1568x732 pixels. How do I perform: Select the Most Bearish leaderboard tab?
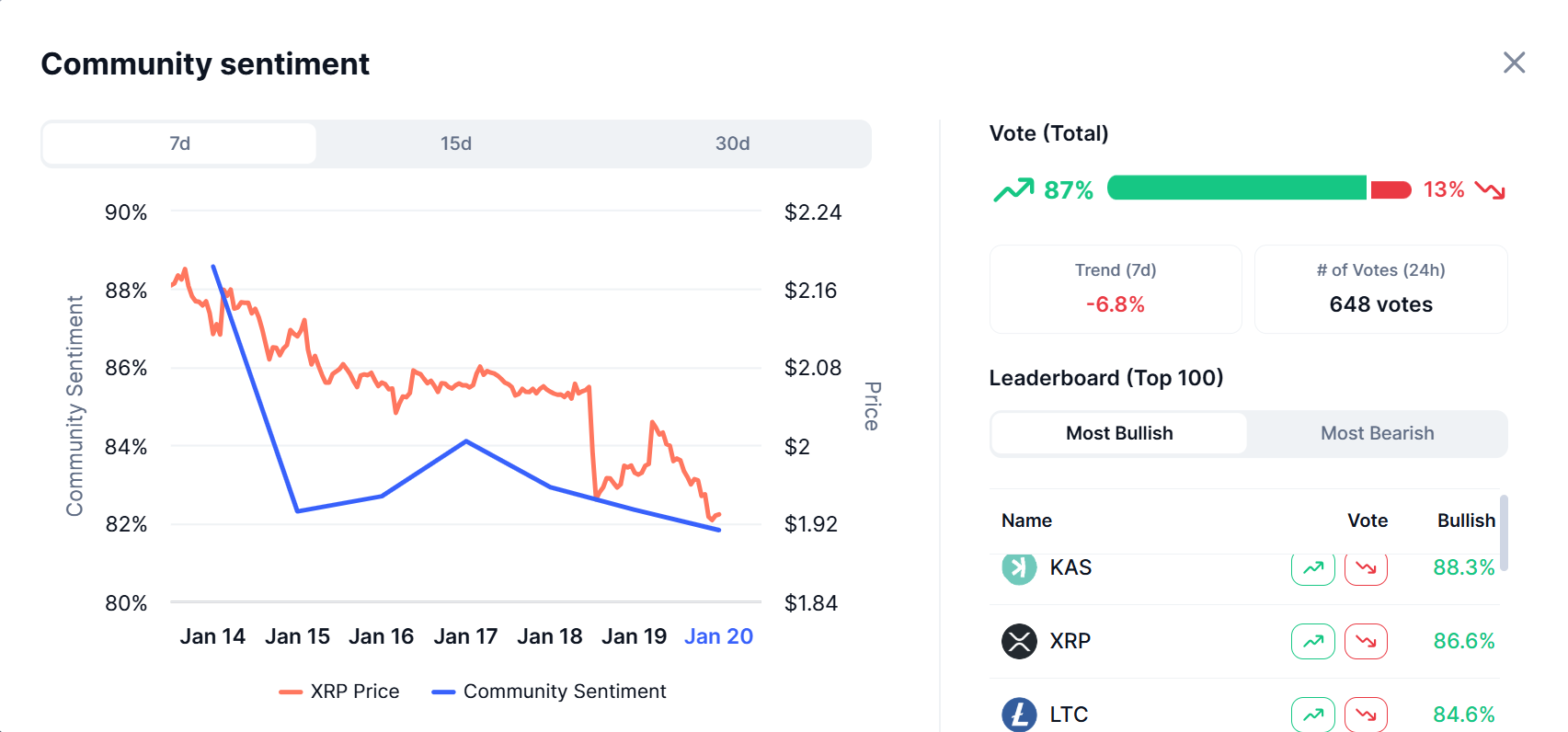[1377, 433]
